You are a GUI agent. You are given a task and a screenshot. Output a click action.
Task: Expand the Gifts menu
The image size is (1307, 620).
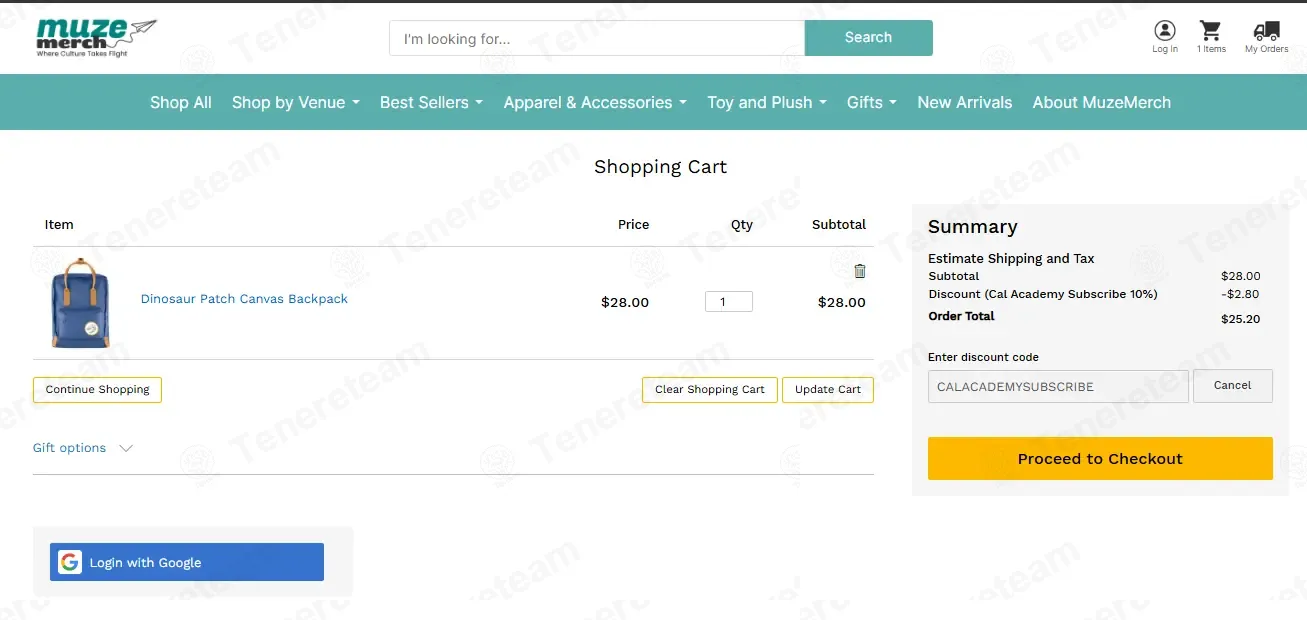click(x=872, y=102)
